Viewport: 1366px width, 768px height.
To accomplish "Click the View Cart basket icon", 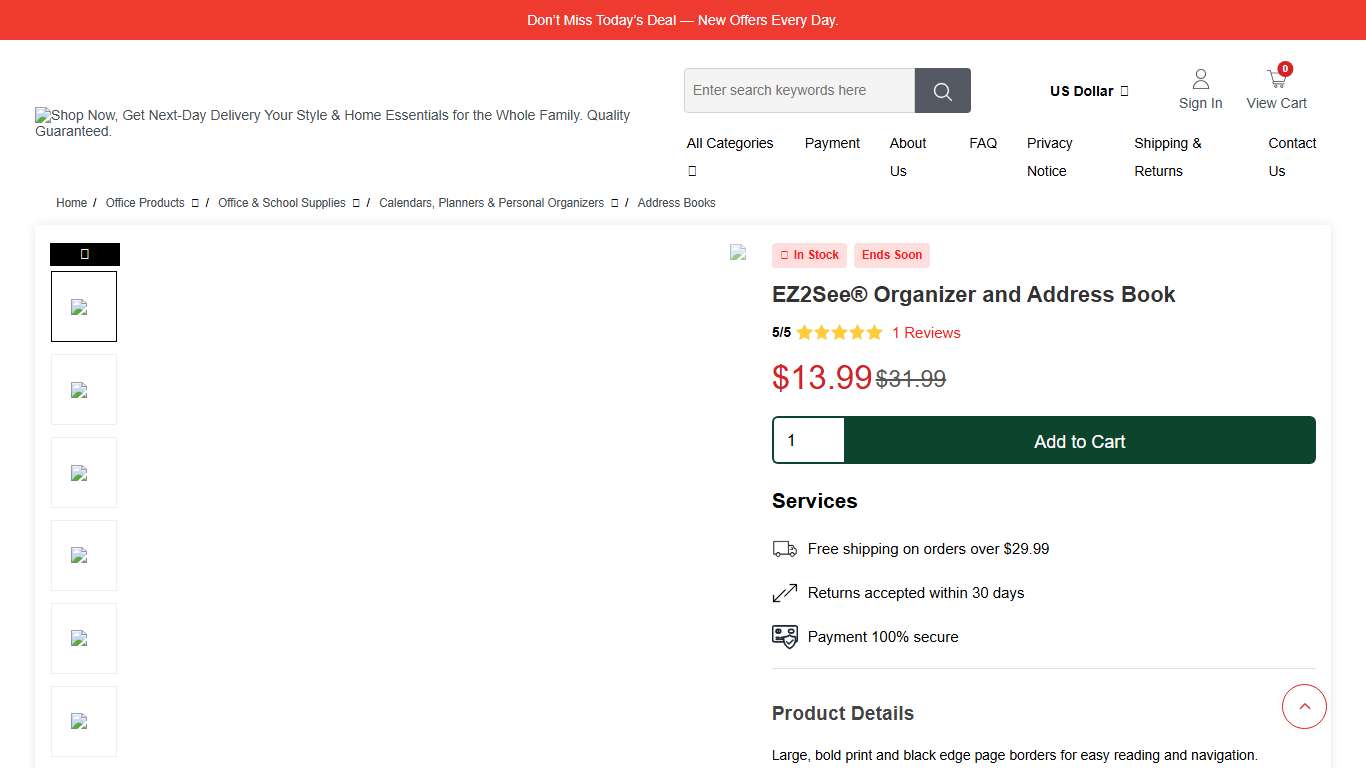I will 1276,77.
